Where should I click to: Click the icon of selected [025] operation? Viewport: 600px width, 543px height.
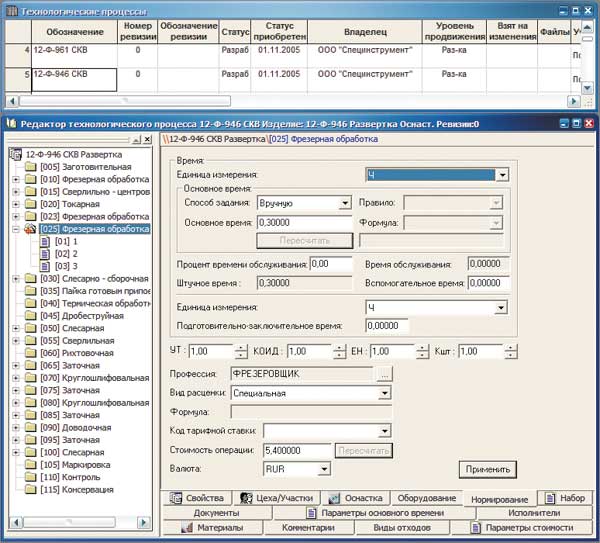[x=30, y=229]
